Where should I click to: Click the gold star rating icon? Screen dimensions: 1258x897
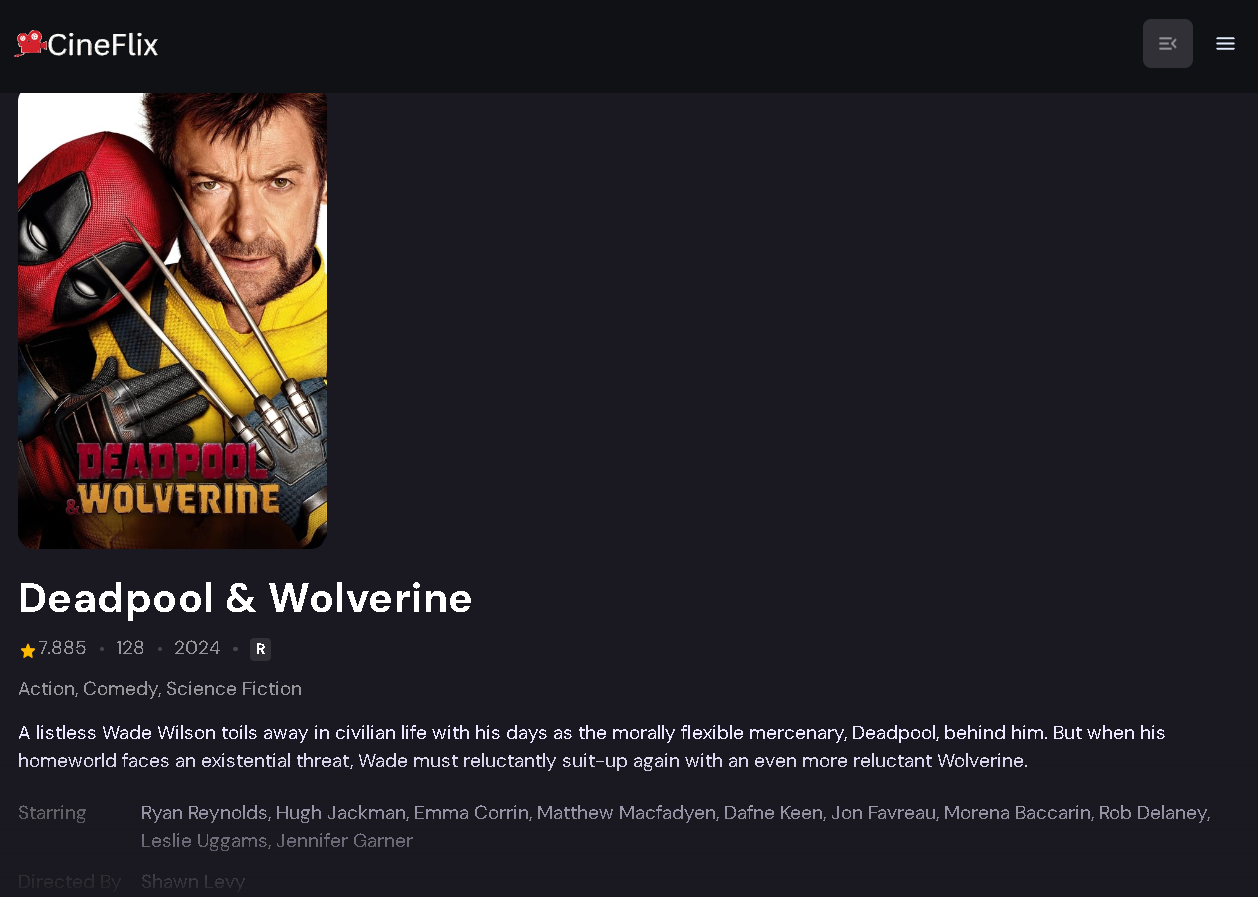(x=27, y=650)
